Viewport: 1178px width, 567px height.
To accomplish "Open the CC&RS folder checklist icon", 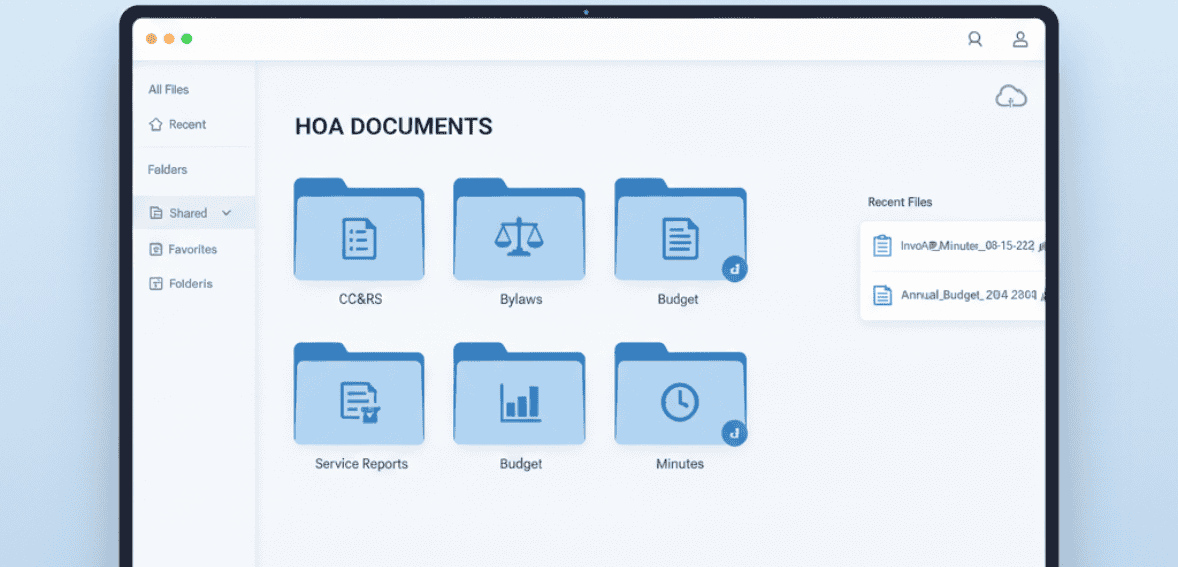I will click(x=359, y=239).
